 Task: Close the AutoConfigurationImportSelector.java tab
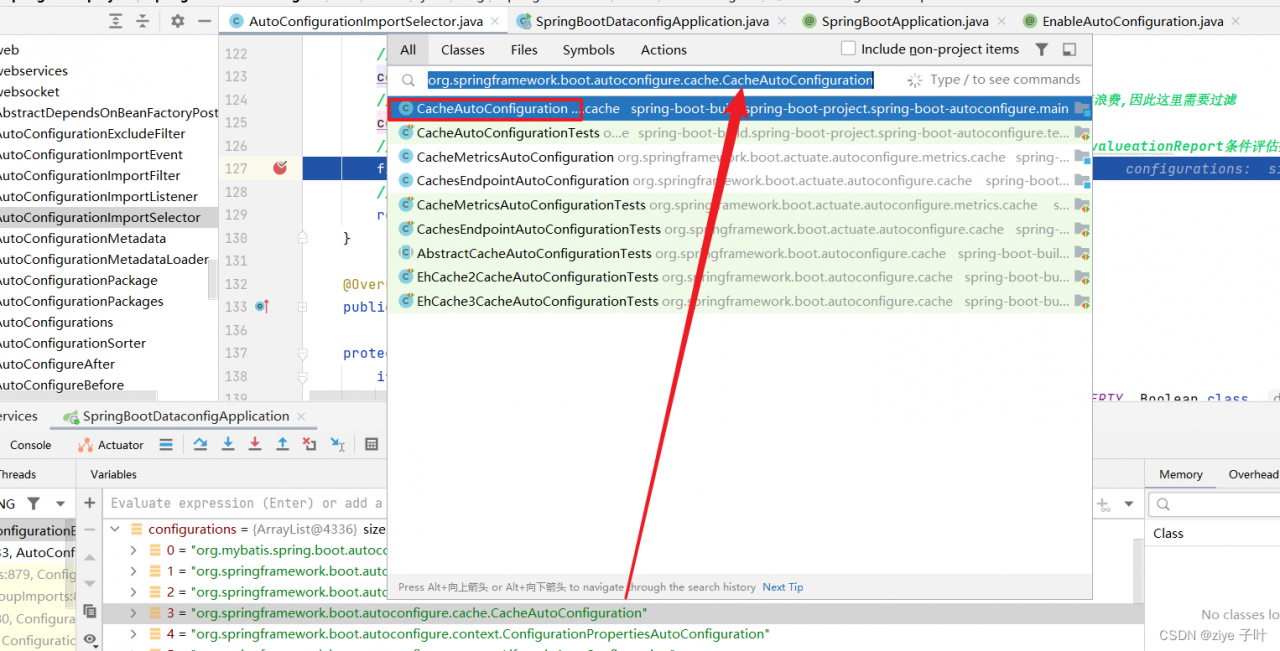coord(496,21)
